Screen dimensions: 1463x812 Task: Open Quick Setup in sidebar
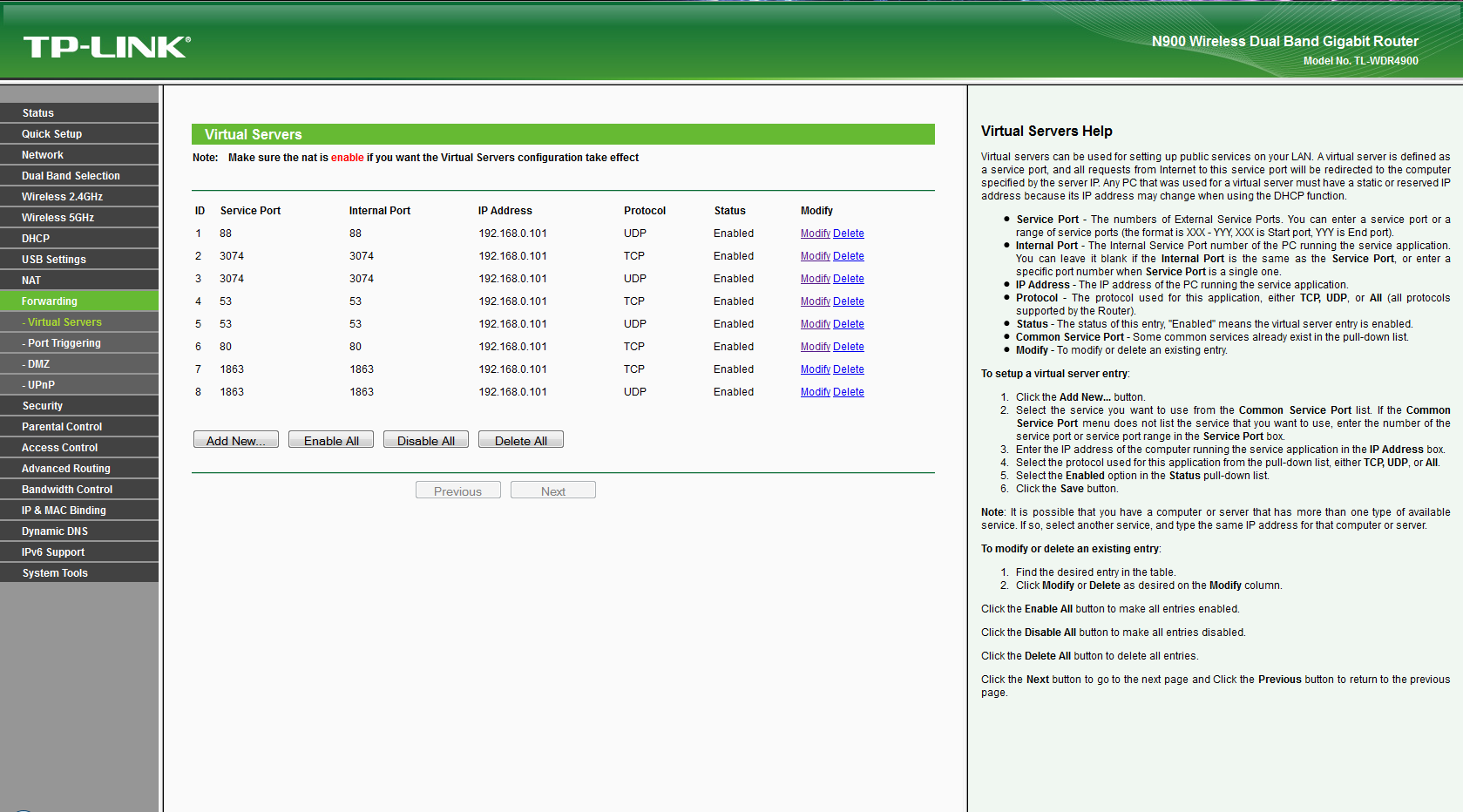coord(79,134)
